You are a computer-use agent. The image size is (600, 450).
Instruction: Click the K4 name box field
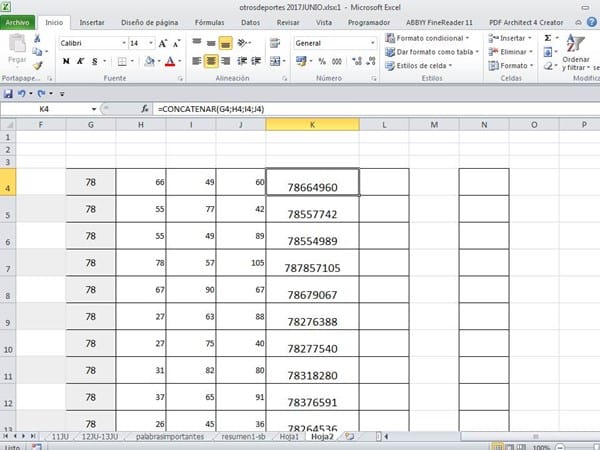44,109
